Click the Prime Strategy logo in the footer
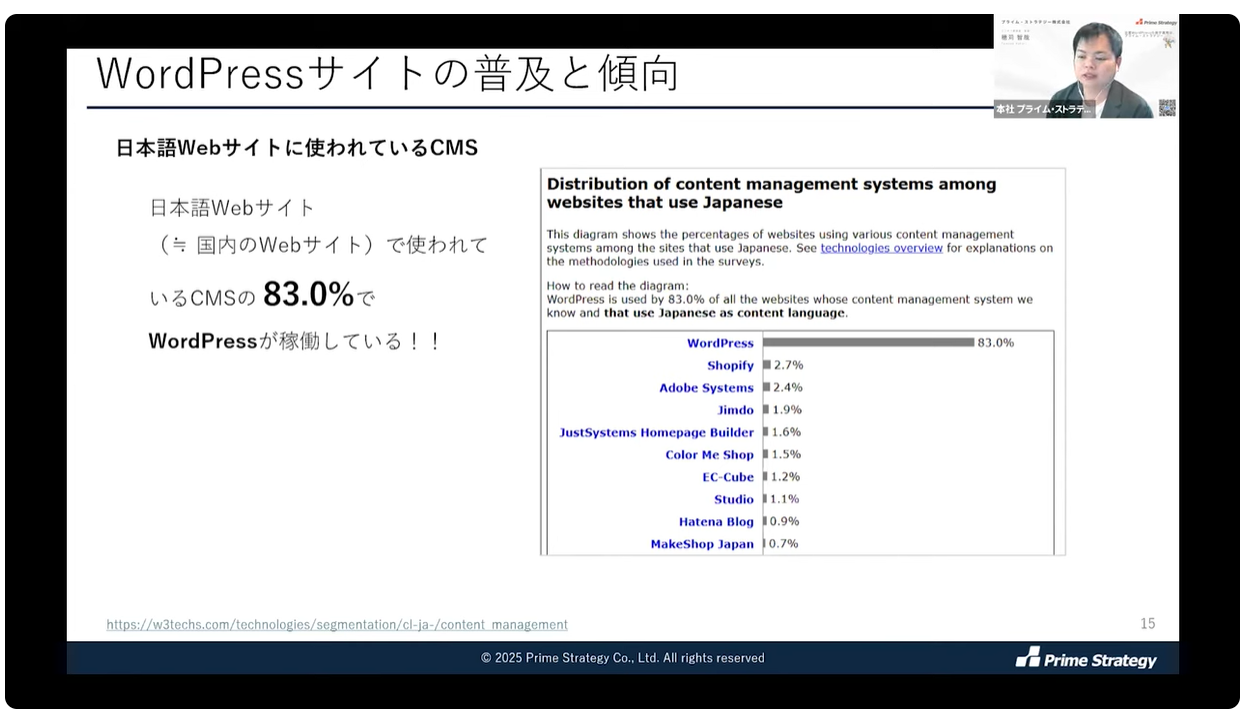The width and height of the screenshot is (1243, 716). 1086,658
